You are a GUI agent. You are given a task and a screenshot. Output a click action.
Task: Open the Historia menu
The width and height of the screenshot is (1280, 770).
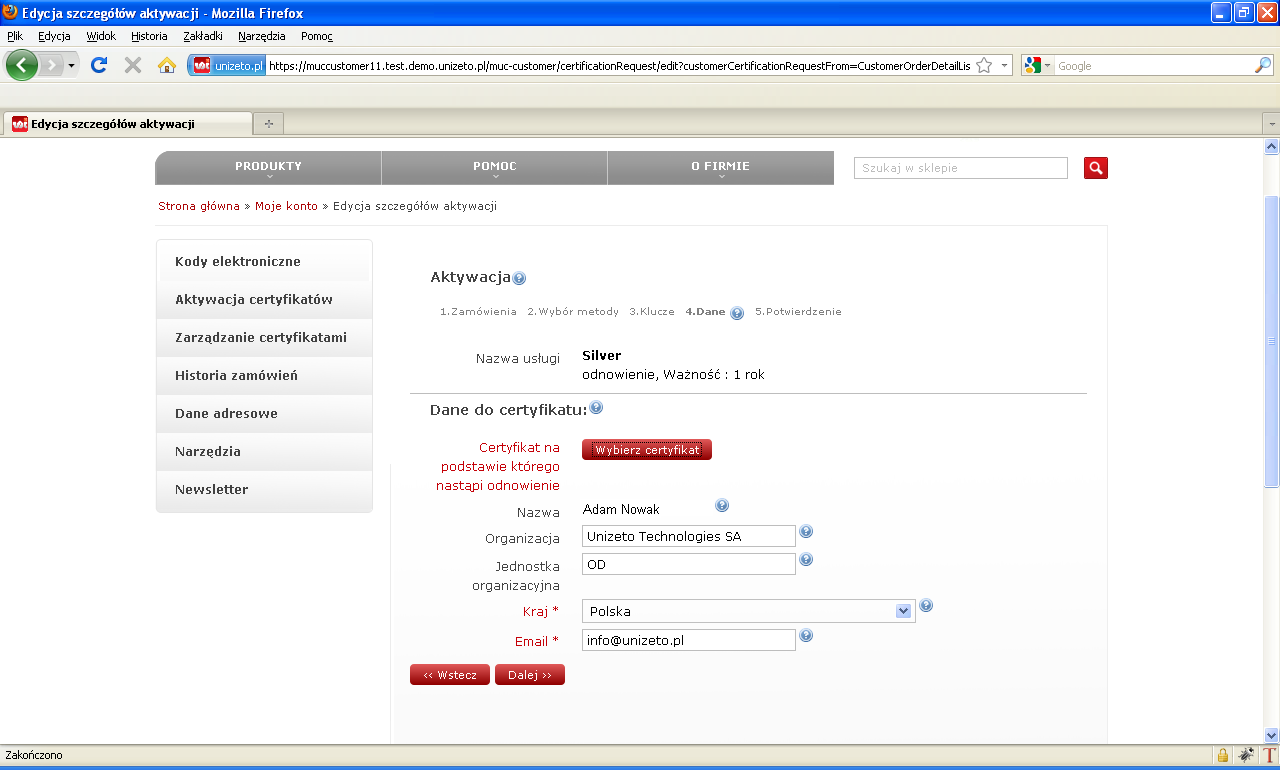tap(149, 36)
